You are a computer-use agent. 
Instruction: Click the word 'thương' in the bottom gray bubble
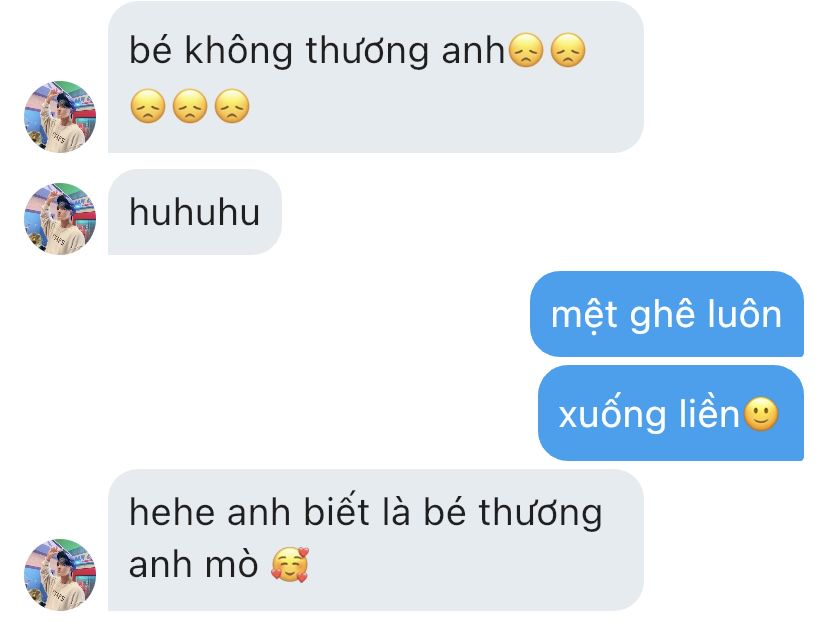(x=540, y=513)
